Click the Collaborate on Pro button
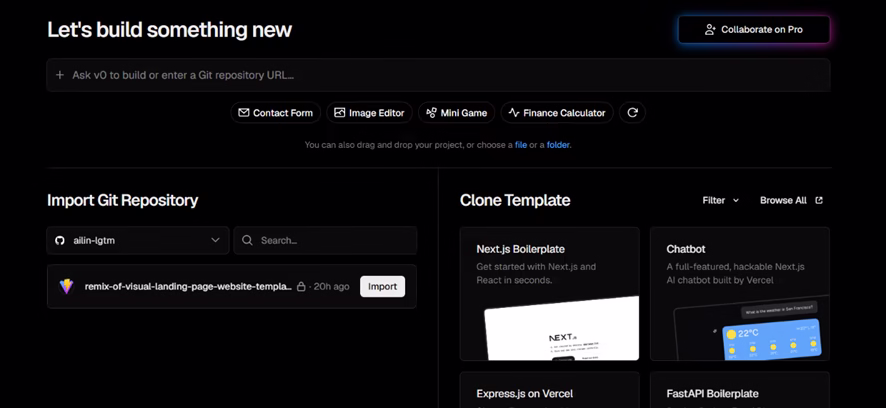Image resolution: width=886 pixels, height=408 pixels. (x=754, y=29)
